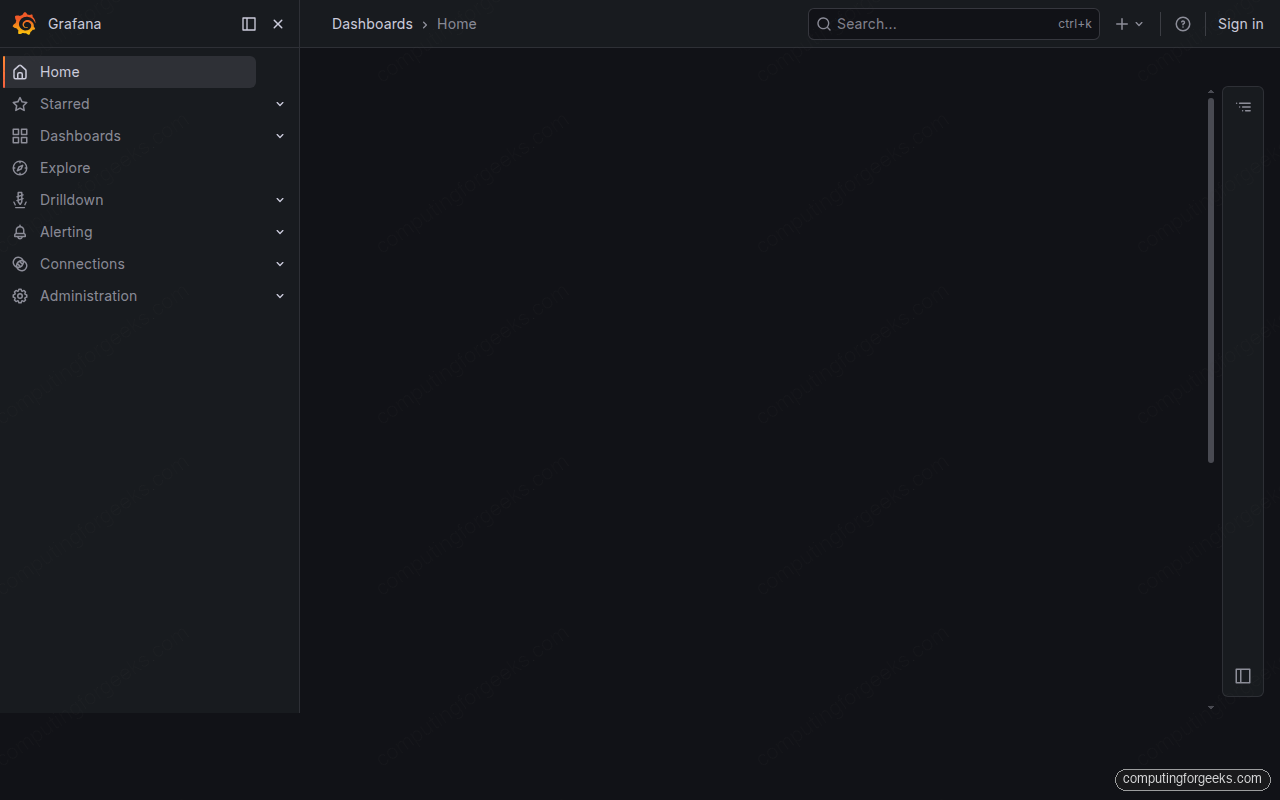This screenshot has height=800, width=1280.
Task: Click the Grafana logo icon
Action: click(25, 23)
